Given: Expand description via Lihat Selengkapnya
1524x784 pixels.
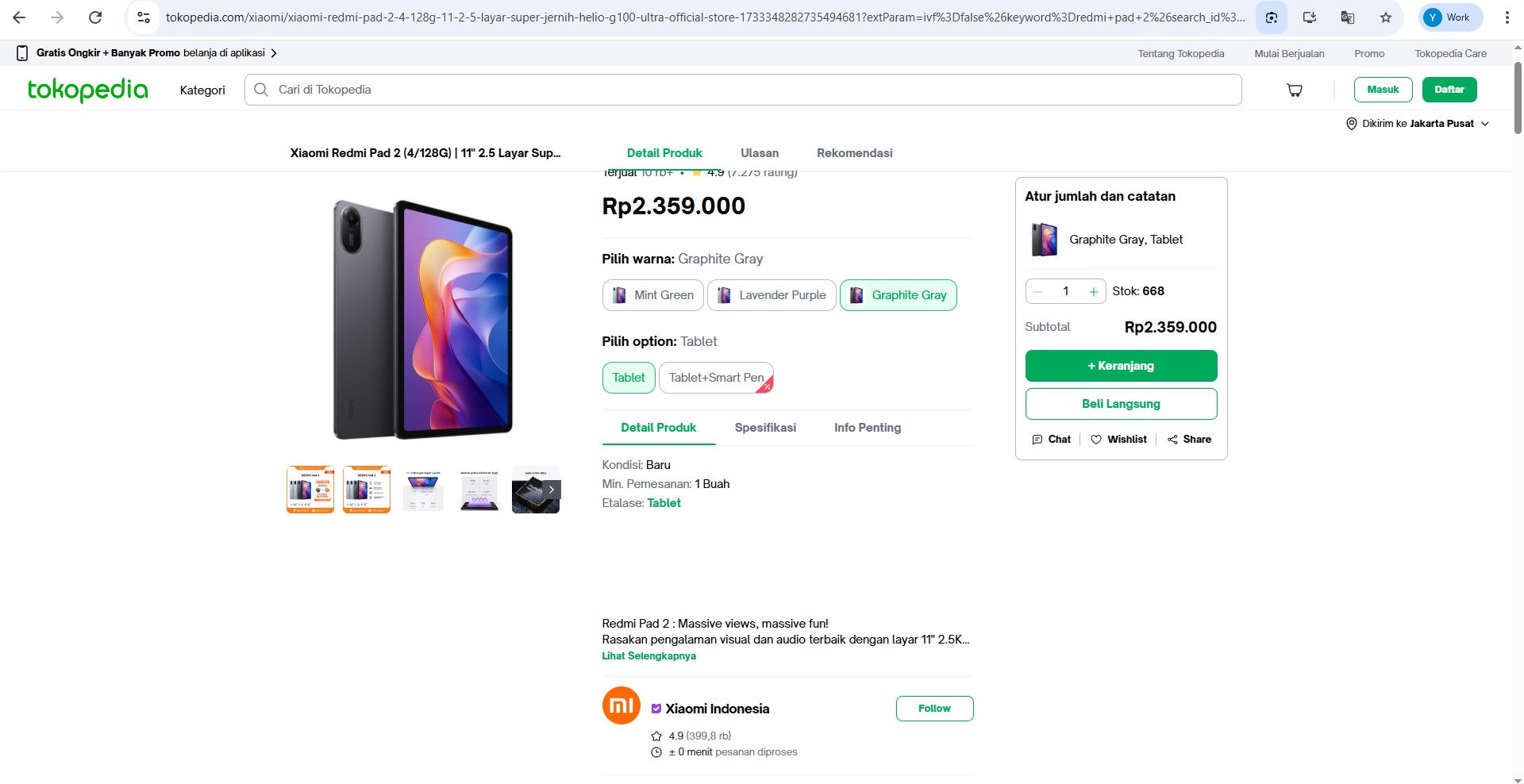Looking at the screenshot, I should tap(648, 656).
